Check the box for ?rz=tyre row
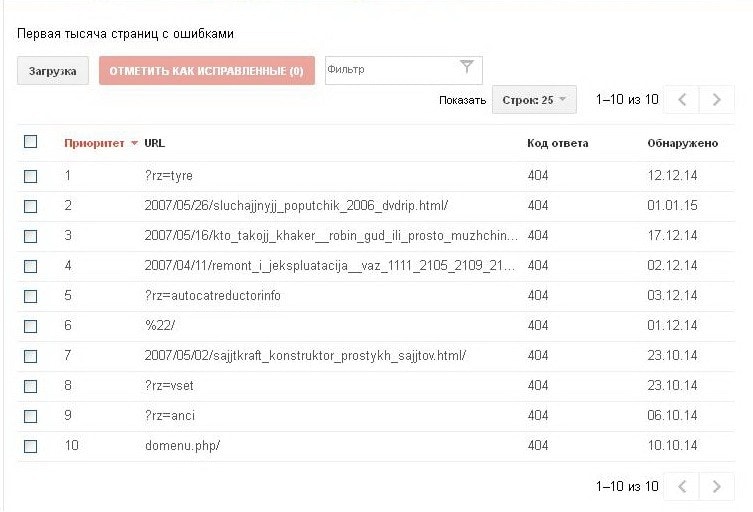Screen dimensions: 753x512 point(30,176)
